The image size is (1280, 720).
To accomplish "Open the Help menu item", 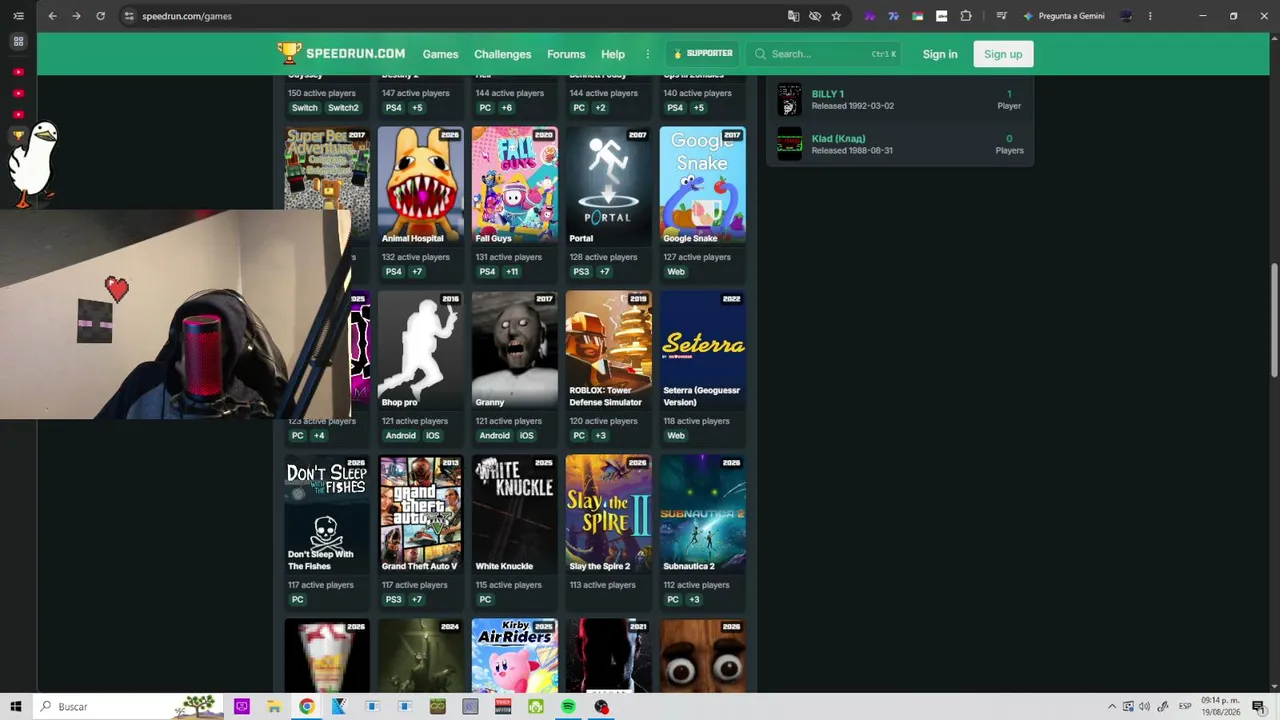I will 613,54.
